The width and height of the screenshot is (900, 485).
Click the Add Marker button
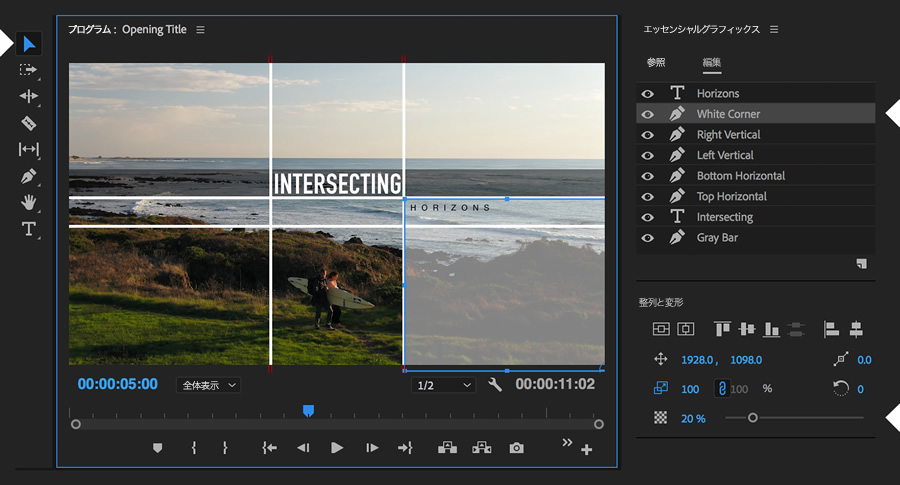click(x=157, y=448)
